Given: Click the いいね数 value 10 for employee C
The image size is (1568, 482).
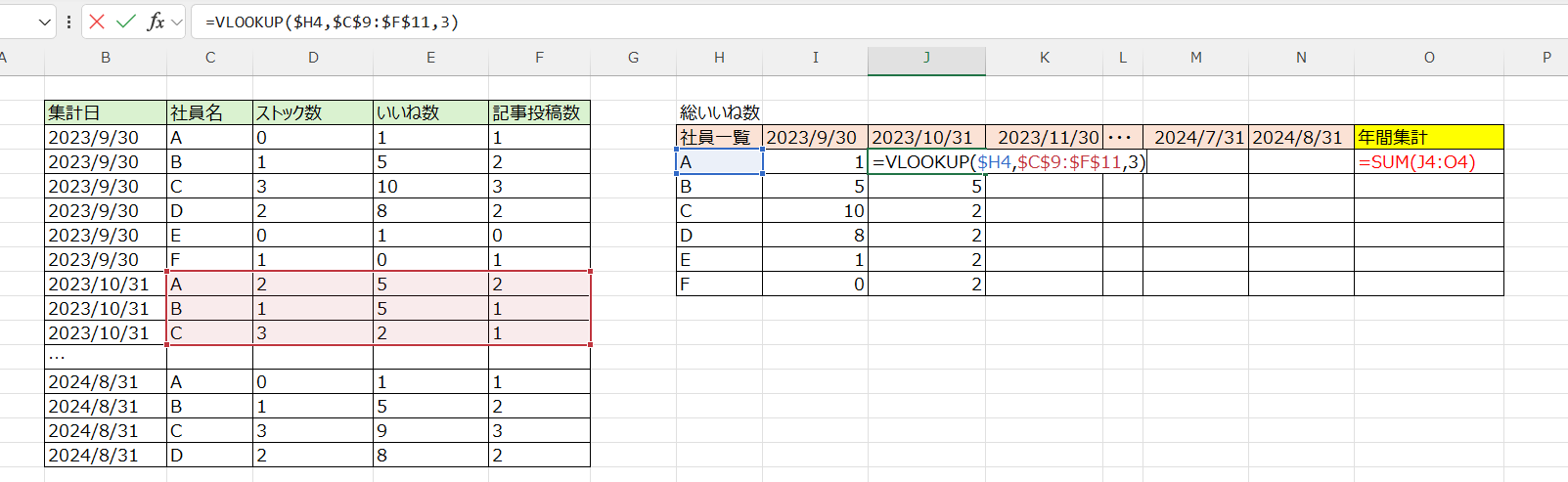Looking at the screenshot, I should pos(430,186).
